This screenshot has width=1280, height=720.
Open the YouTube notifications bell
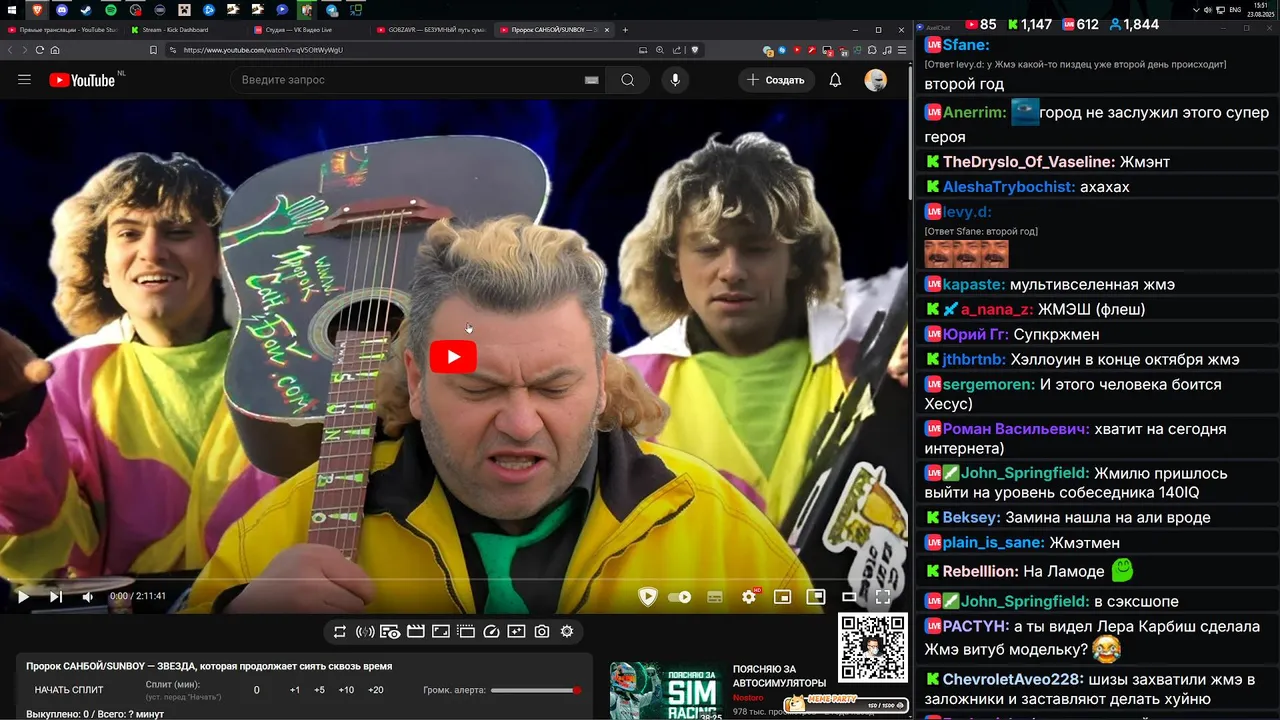(x=835, y=80)
